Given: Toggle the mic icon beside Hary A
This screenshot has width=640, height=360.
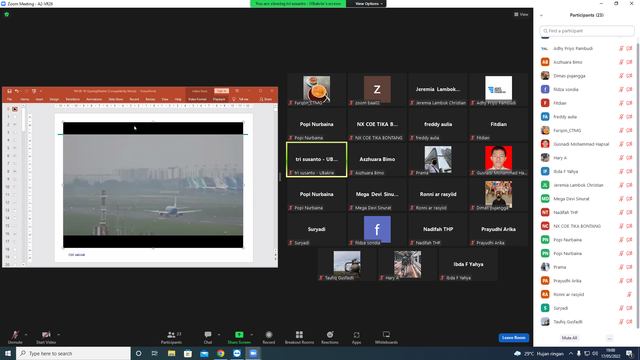Looking at the screenshot, I should [x=621, y=158].
